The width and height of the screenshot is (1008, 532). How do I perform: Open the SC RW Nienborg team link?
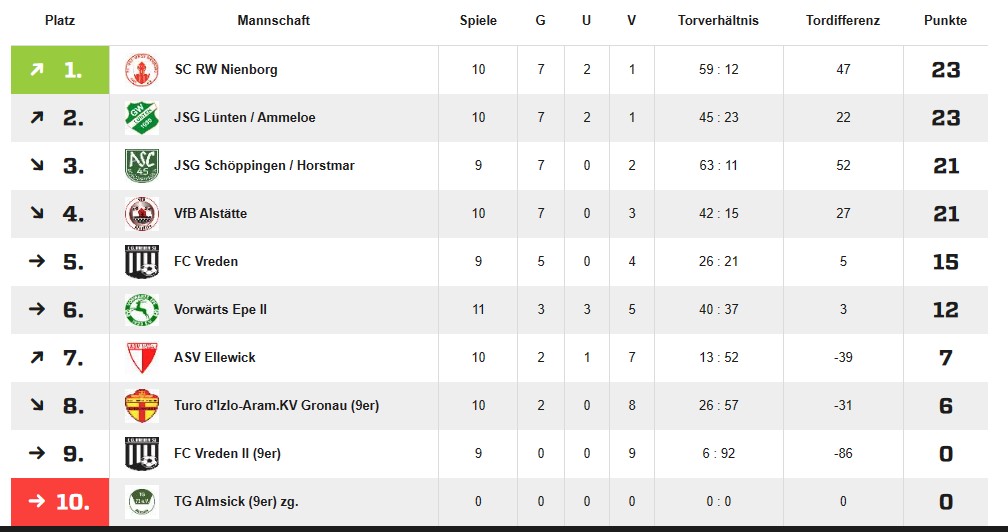coord(226,69)
